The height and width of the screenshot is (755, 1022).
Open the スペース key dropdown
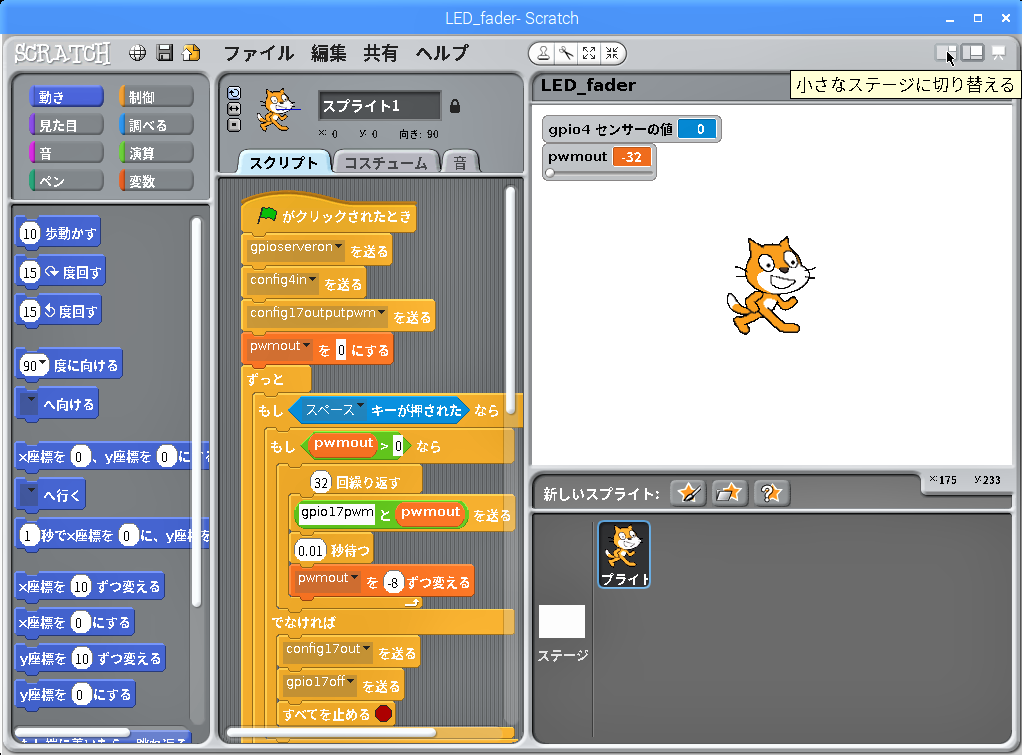(x=360, y=406)
